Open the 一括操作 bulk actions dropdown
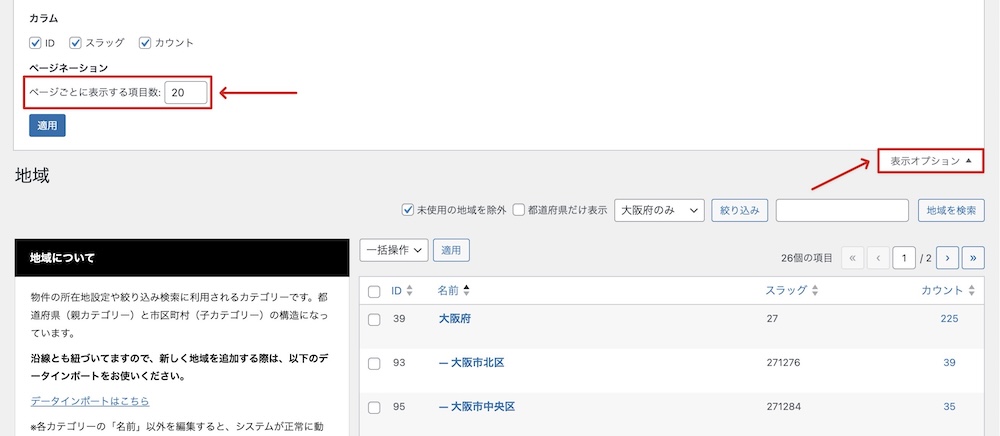The image size is (1000, 436). coord(393,251)
